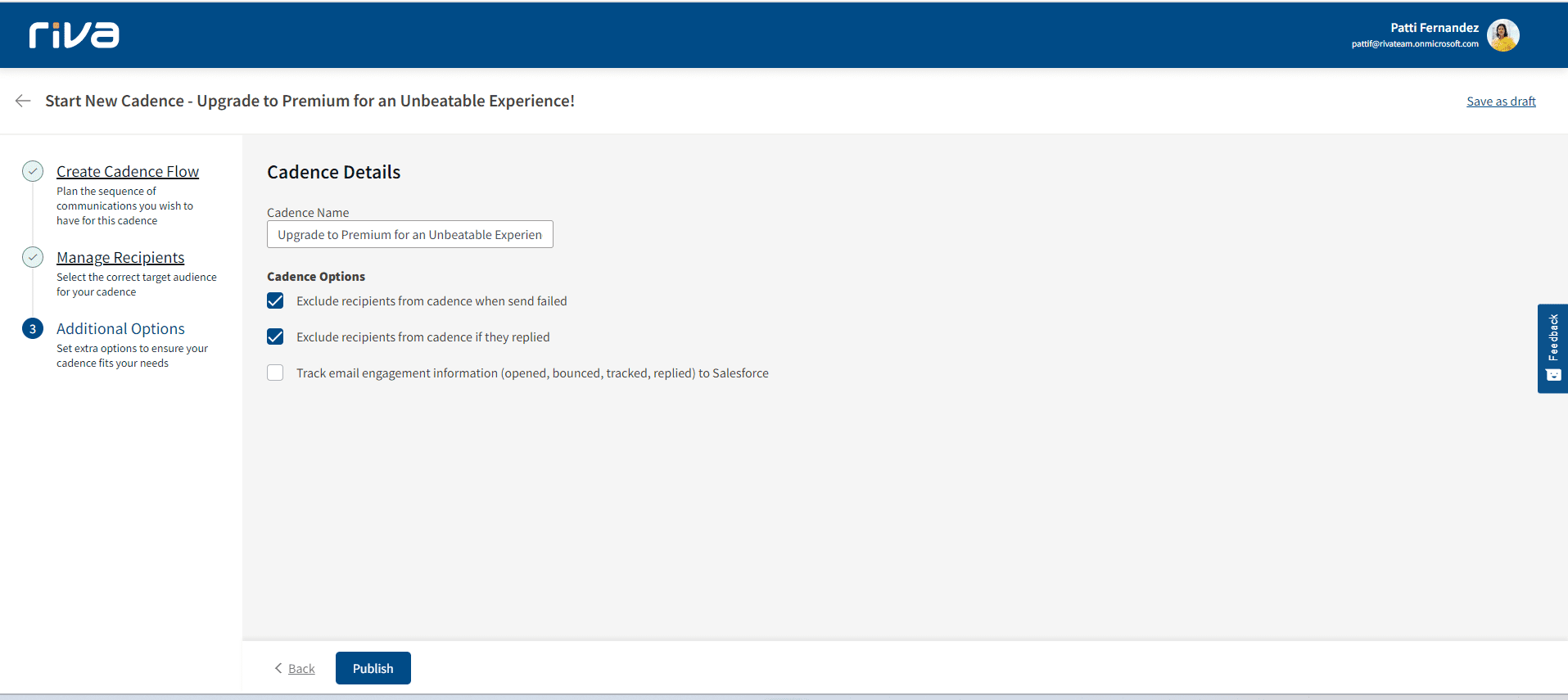This screenshot has width=1568, height=700.
Task: Uncheck exclude recipients when send failed
Action: [275, 301]
